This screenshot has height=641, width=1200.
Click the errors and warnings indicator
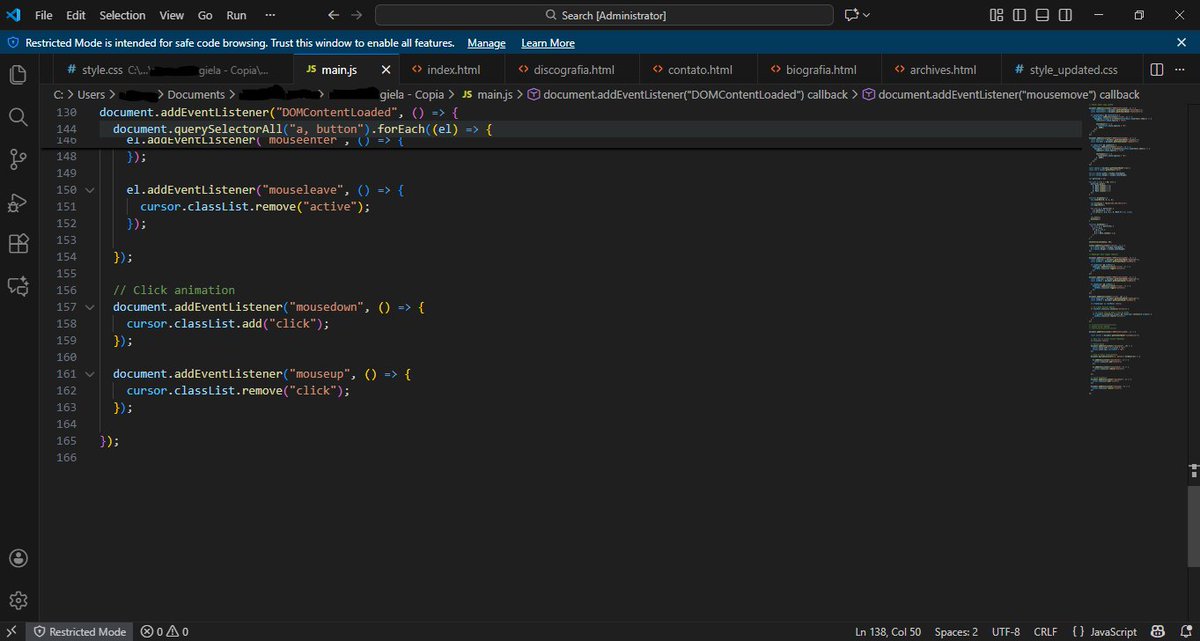point(165,631)
